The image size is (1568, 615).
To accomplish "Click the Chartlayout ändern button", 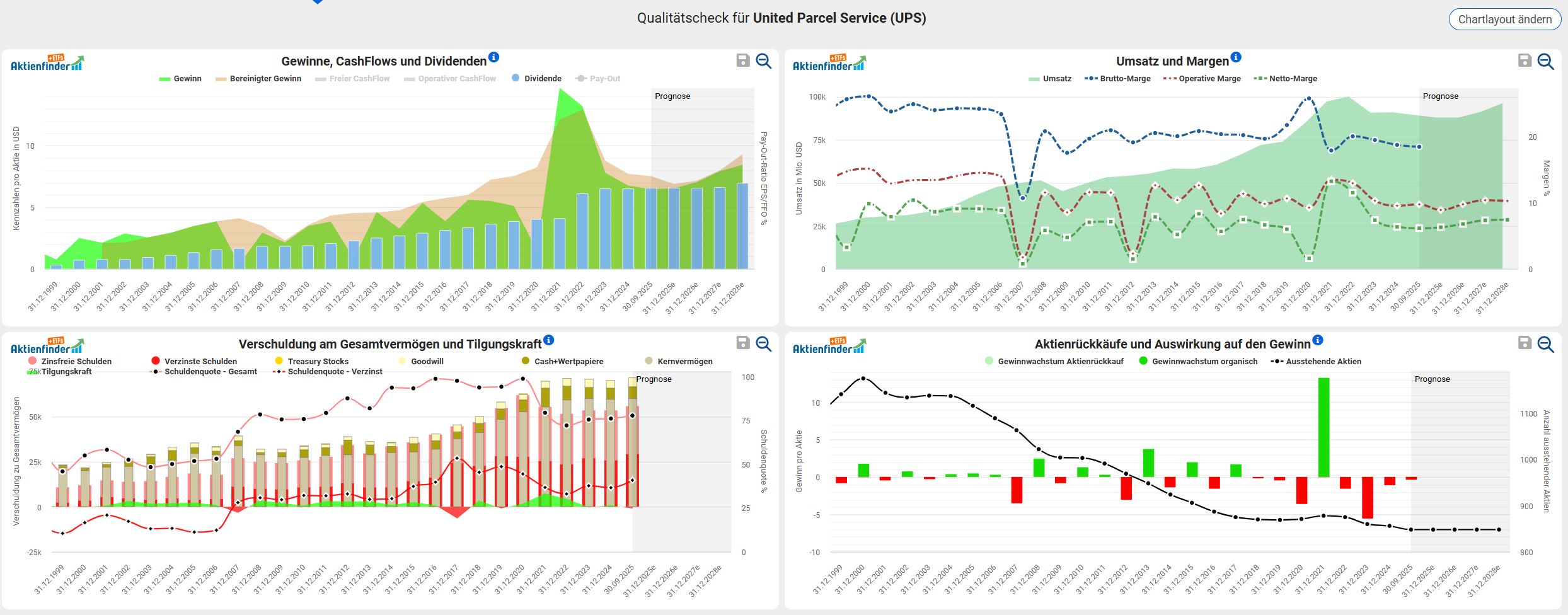I will 1504,20.
